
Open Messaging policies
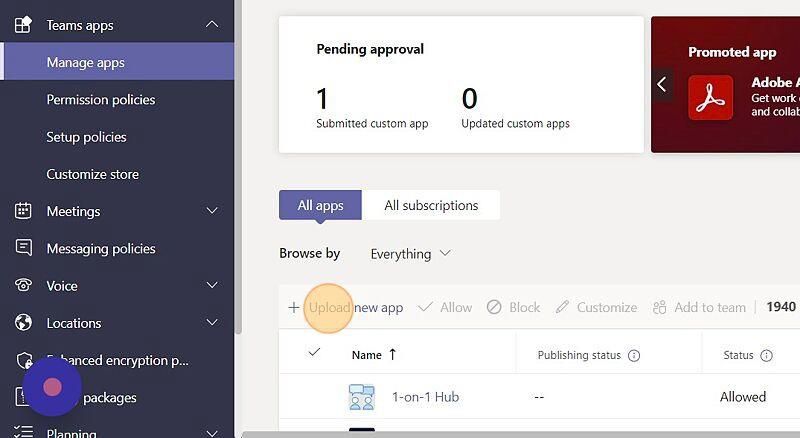point(101,249)
